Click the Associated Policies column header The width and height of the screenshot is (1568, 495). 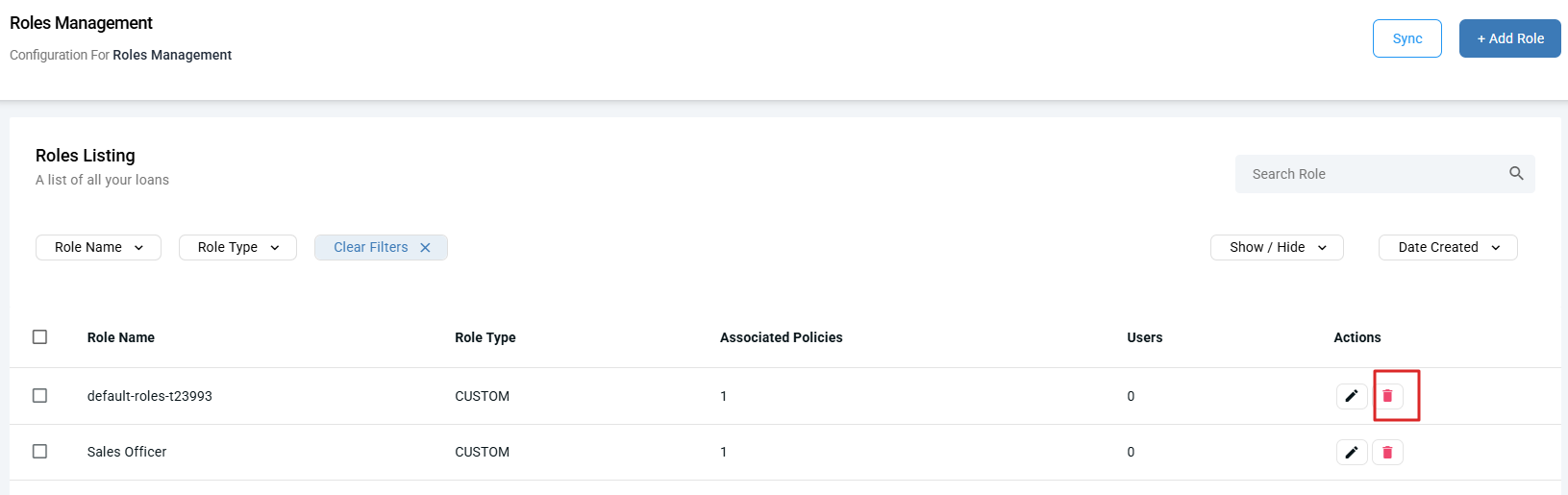(x=781, y=337)
